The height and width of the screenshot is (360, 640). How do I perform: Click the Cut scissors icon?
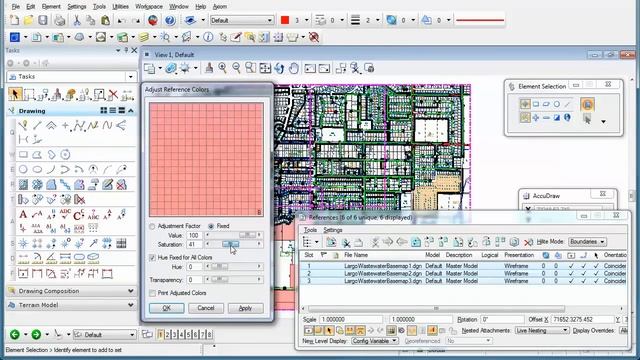pos(77,20)
